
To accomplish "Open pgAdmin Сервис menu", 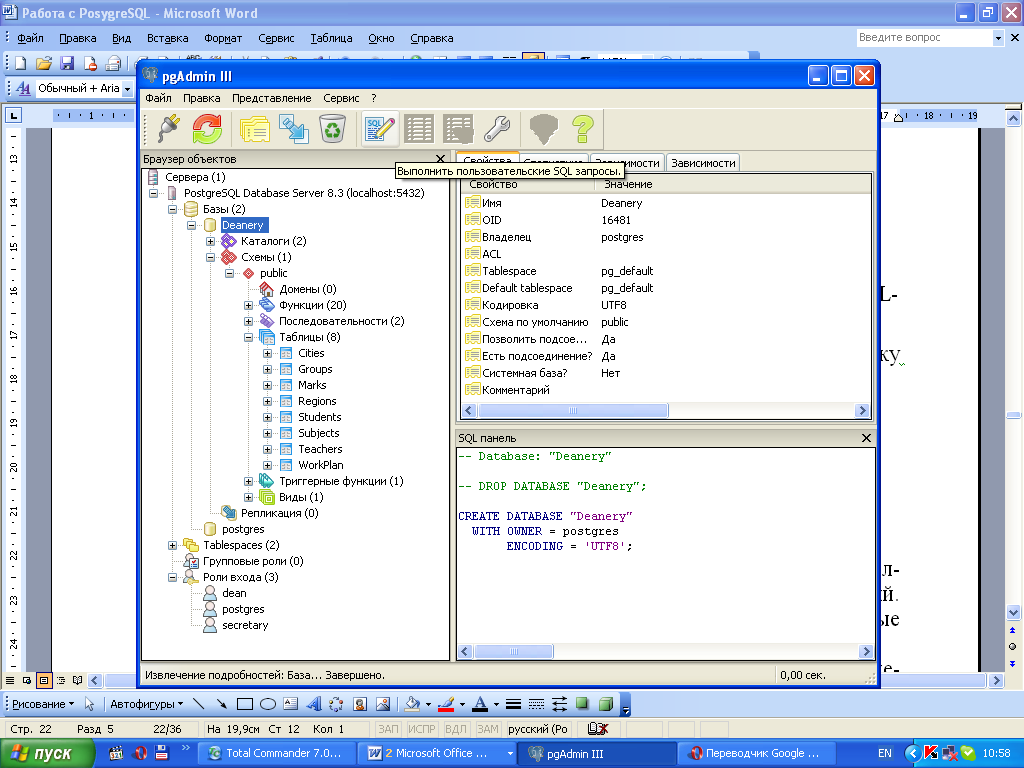I will 341,98.
